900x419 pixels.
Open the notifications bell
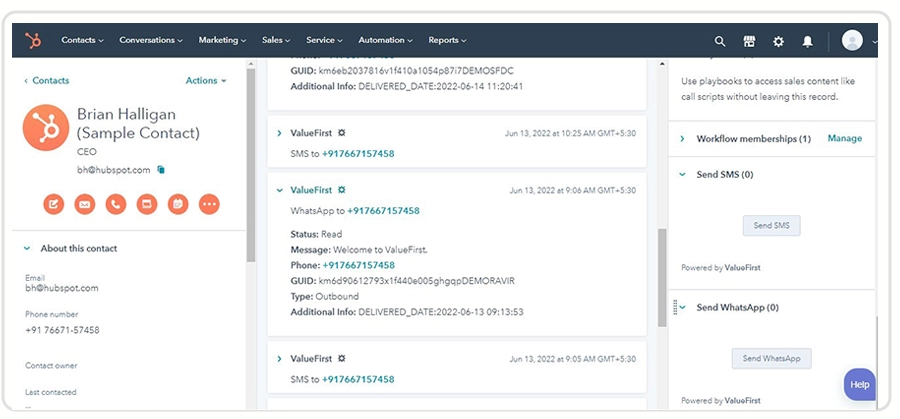point(808,41)
